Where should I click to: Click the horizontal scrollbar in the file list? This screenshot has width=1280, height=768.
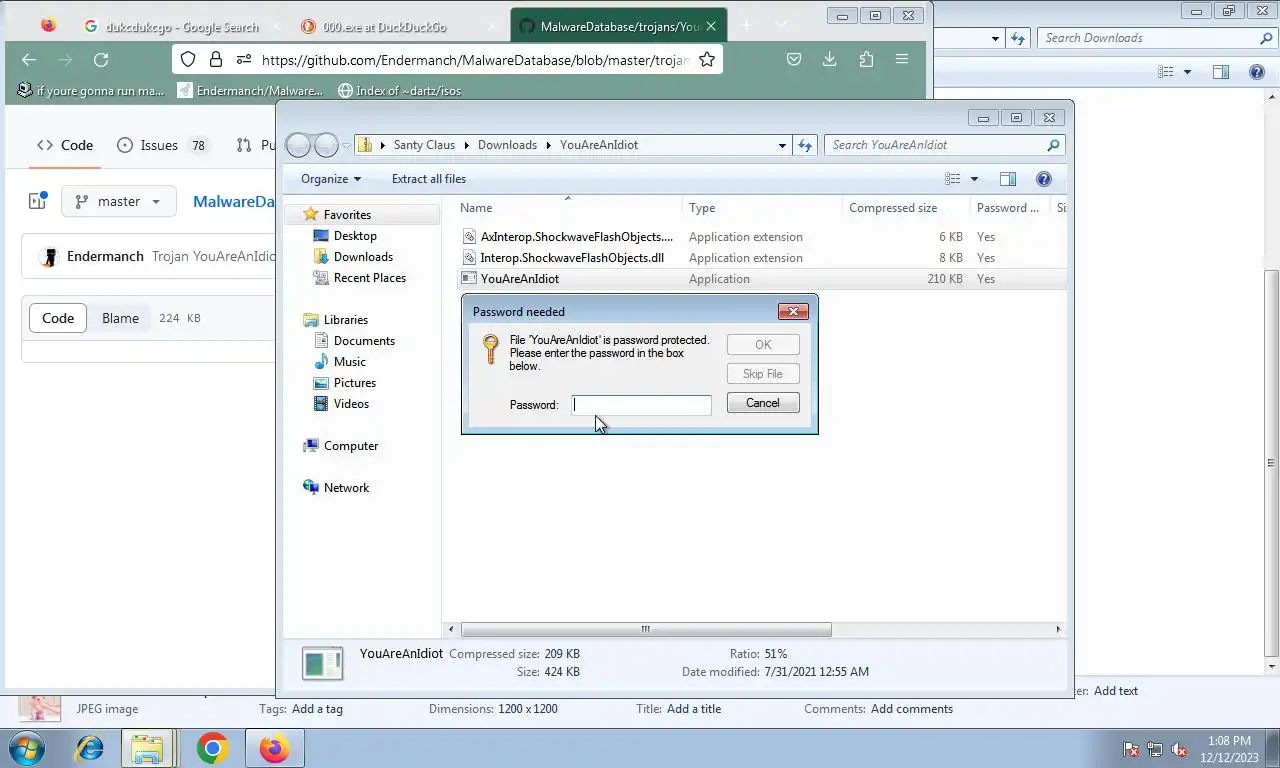[x=646, y=629]
